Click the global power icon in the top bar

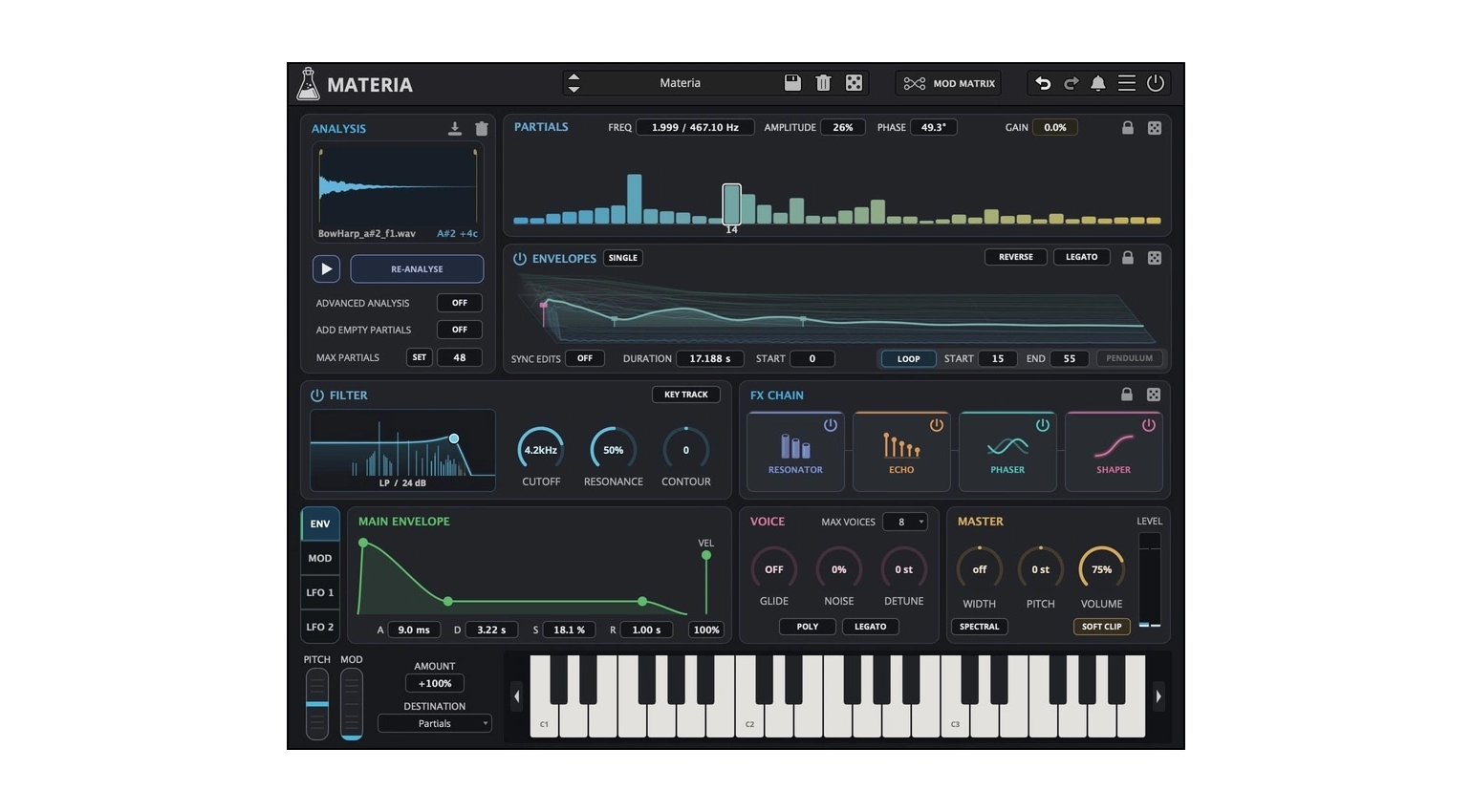tap(1156, 83)
